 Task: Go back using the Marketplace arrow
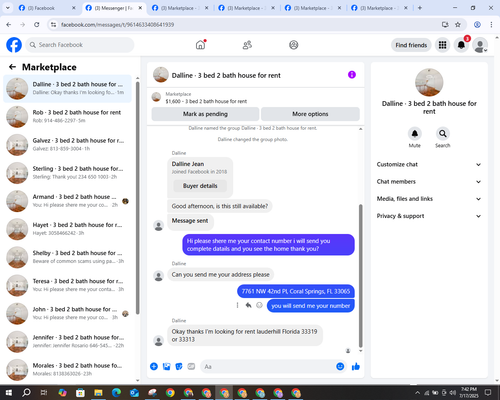(12, 67)
